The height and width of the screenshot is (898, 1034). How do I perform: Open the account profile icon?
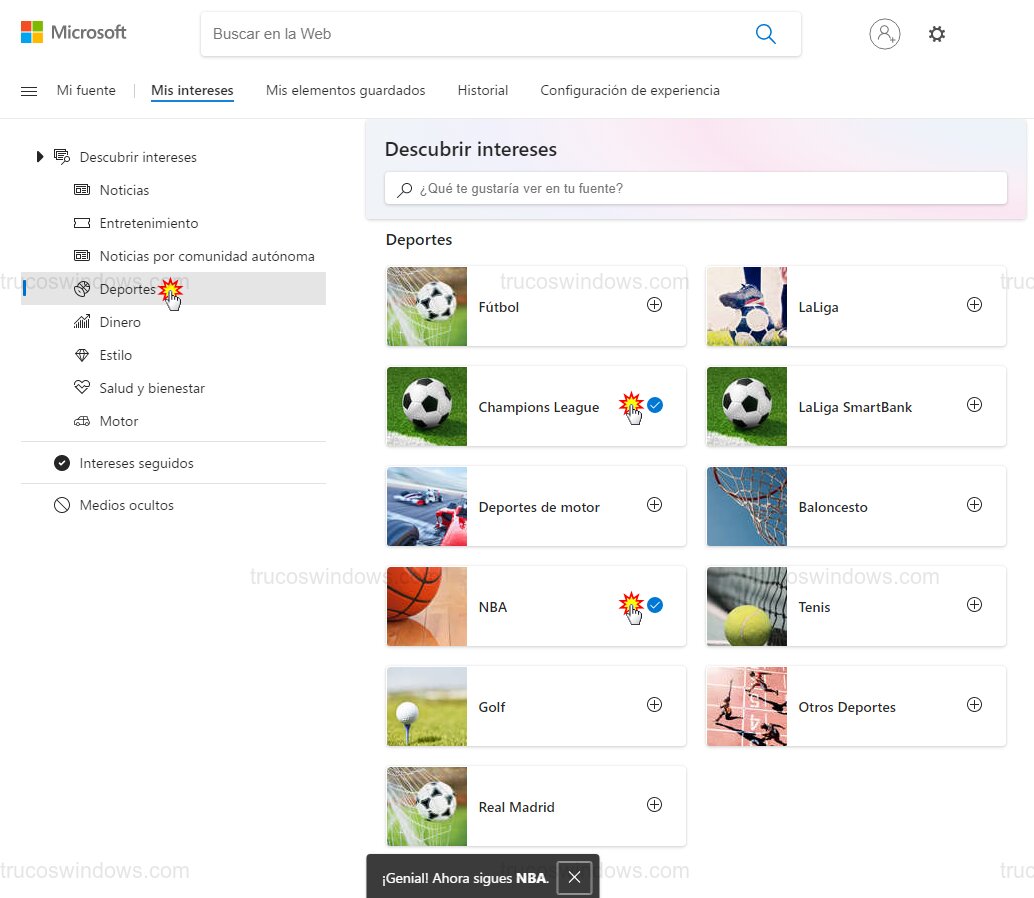[884, 34]
